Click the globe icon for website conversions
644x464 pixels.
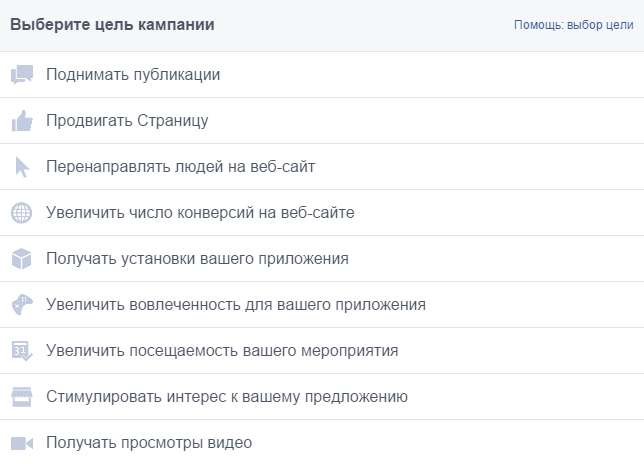(22, 213)
